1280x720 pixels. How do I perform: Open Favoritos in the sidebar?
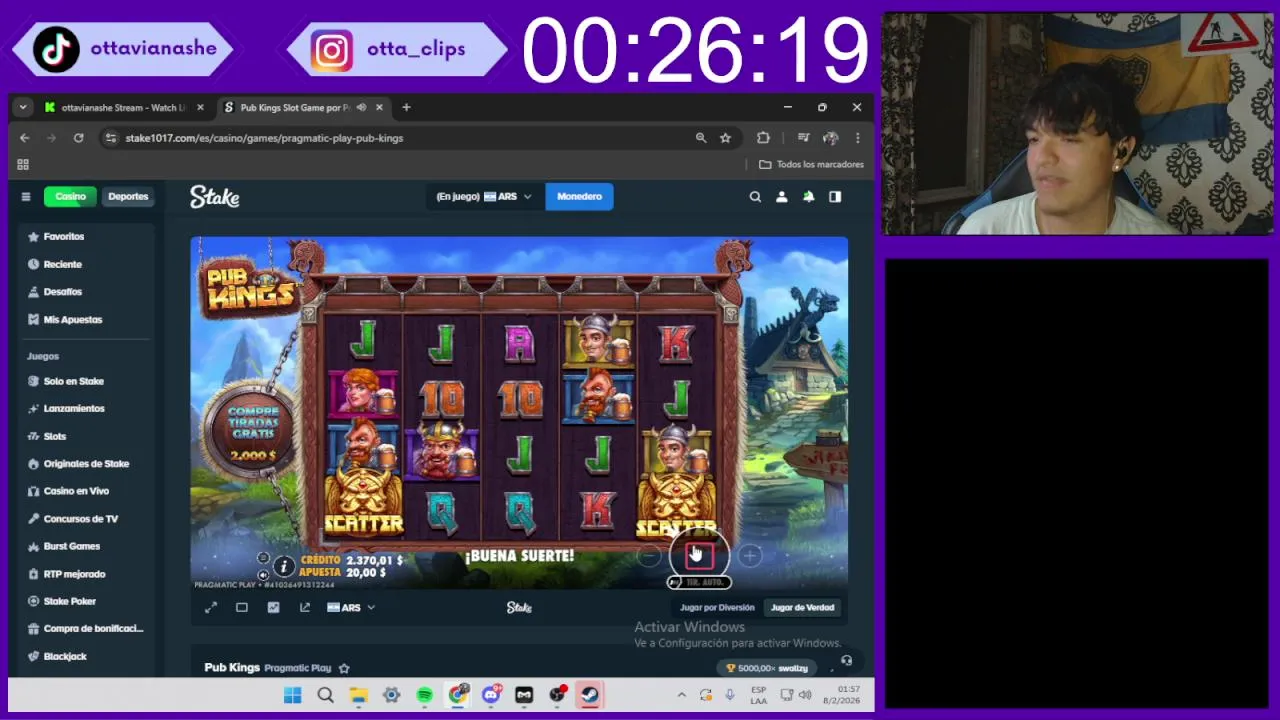click(86, 237)
